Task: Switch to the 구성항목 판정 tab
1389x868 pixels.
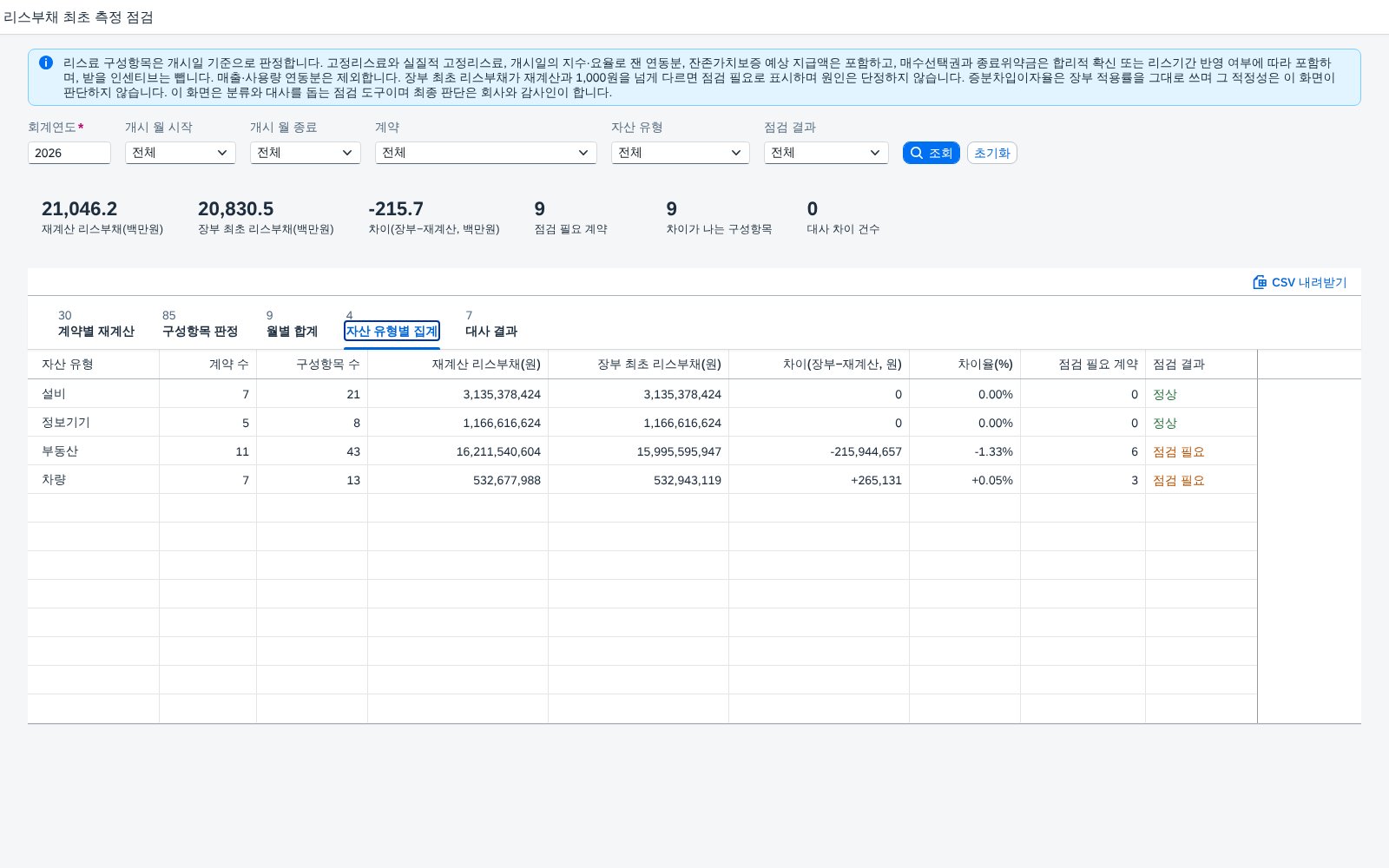Action: pyautogui.click(x=200, y=325)
